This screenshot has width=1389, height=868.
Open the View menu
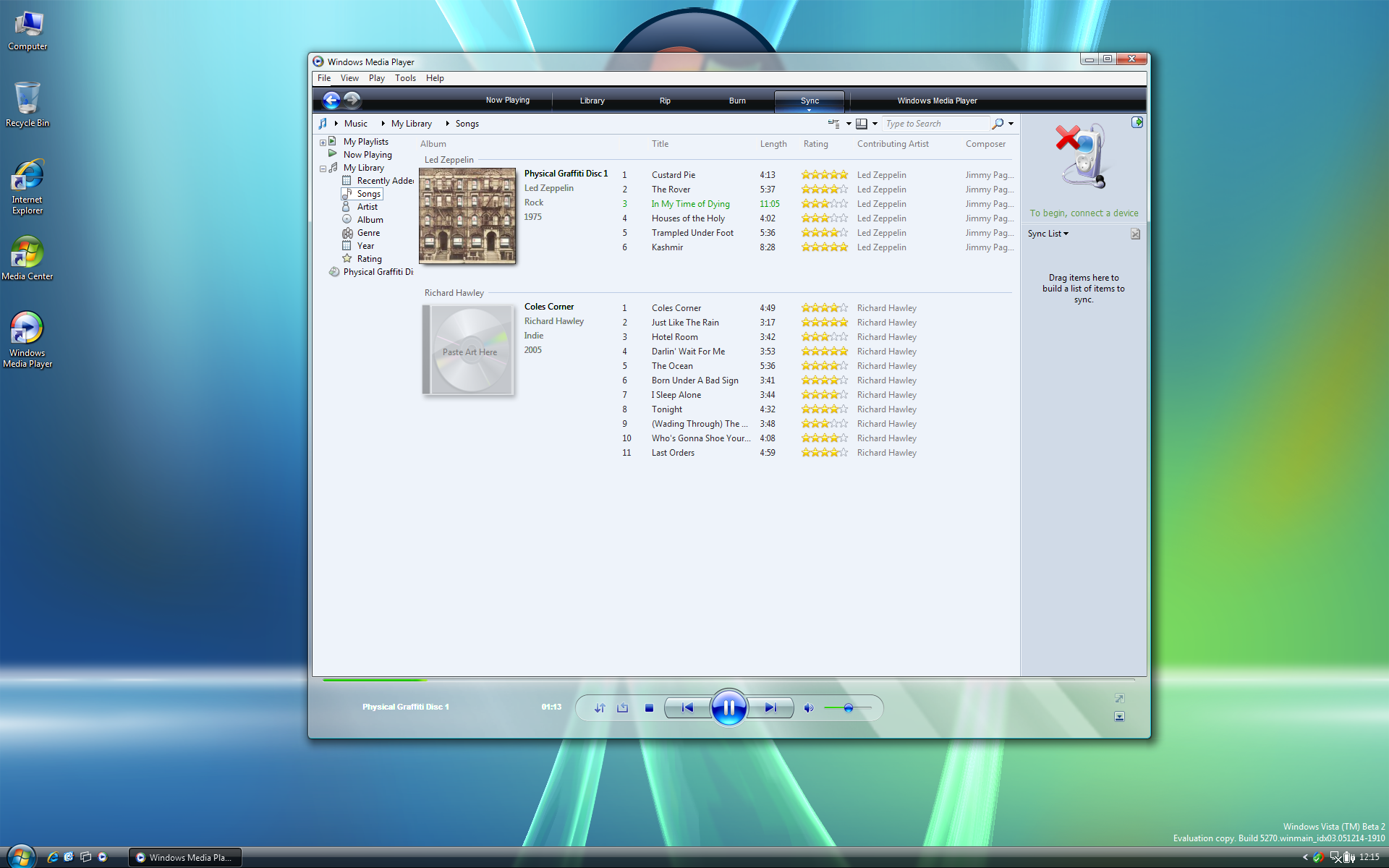349,78
